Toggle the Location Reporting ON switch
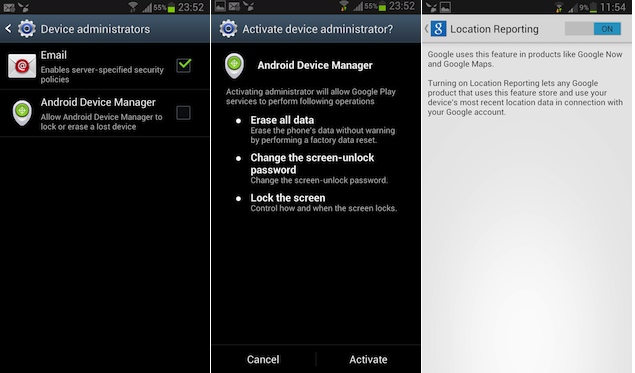Screen dimensions: 635x373 pyautogui.click(x=593, y=29)
